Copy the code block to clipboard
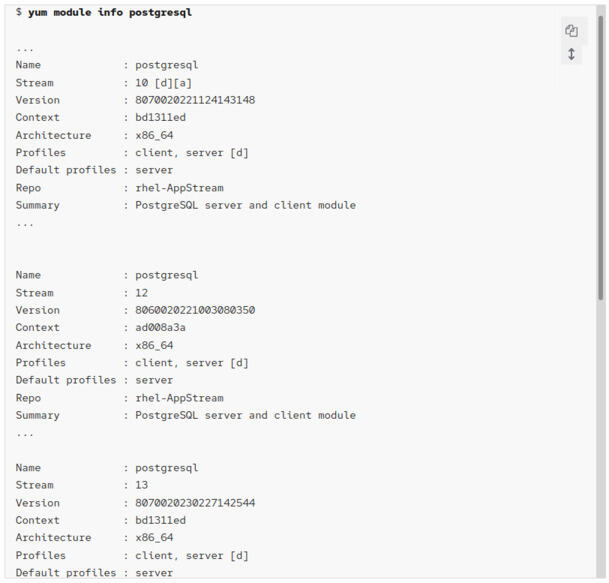 click(x=571, y=31)
